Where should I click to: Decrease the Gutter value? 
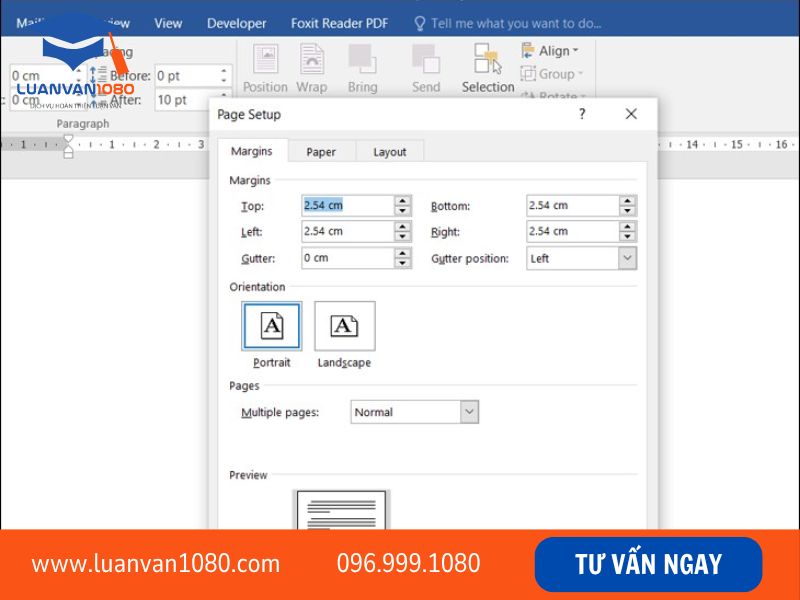click(403, 263)
